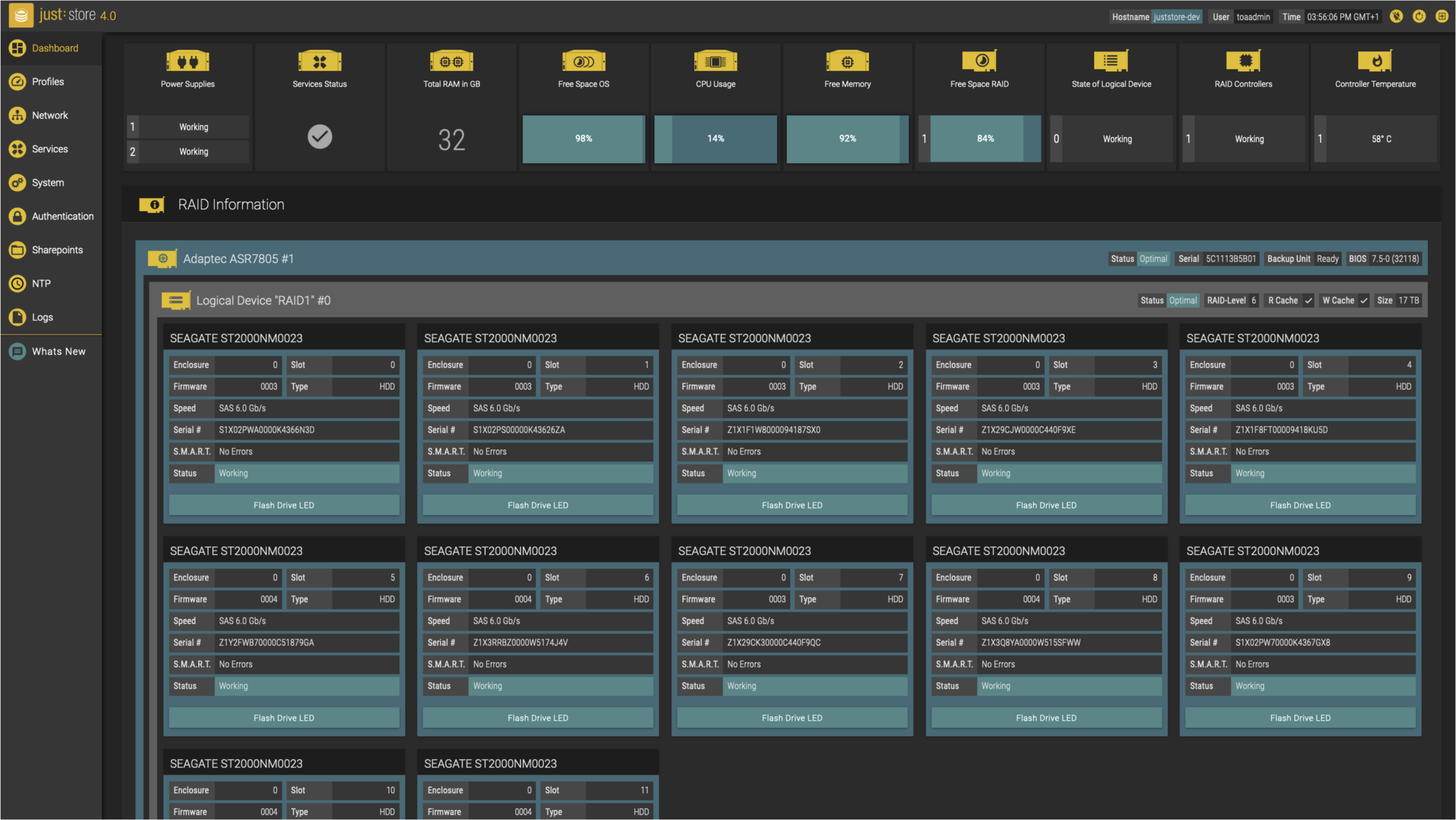Image resolution: width=1456 pixels, height=820 pixels.
Task: Click the Services Status card icon
Action: 319,61
